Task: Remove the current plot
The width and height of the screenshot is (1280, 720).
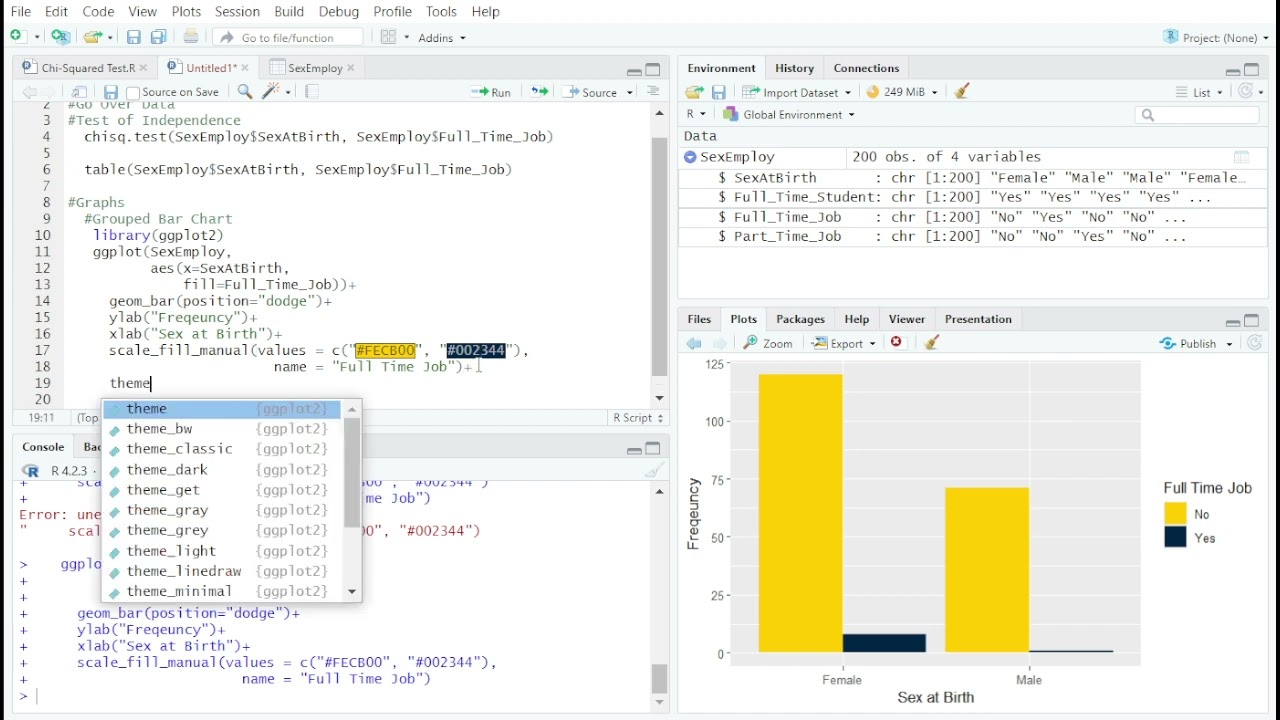Action: tap(897, 343)
